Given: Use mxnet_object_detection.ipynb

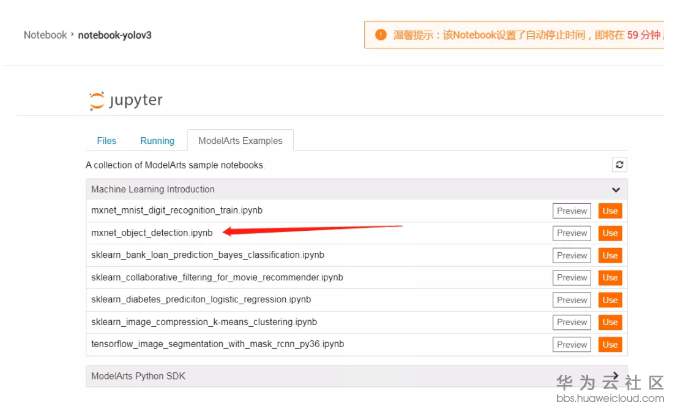Looking at the screenshot, I should pyautogui.click(x=610, y=233).
